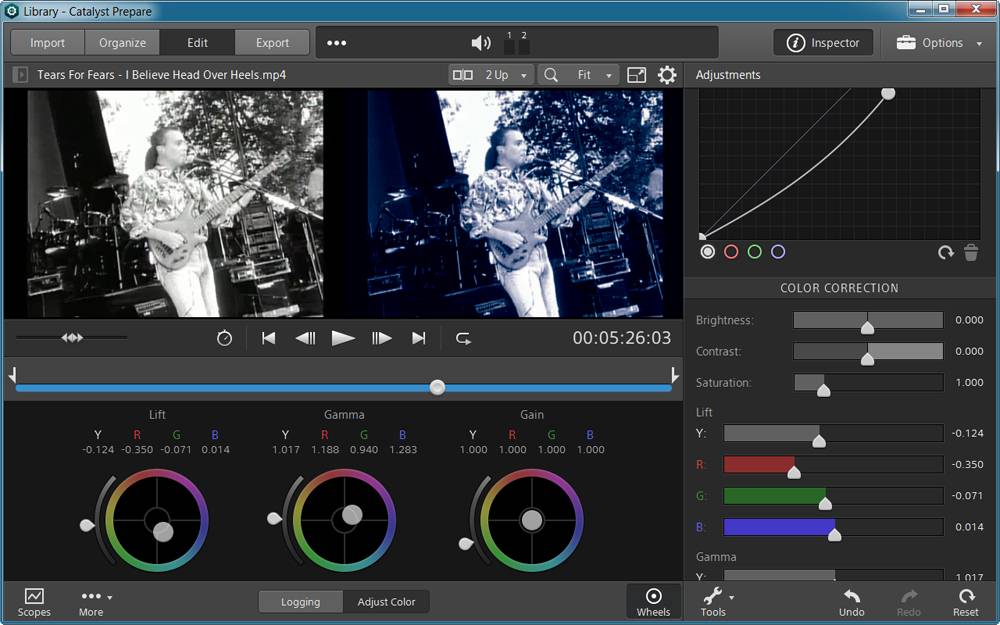Click the COLOR CORRECTION section header
The image size is (1000, 625).
(x=839, y=288)
